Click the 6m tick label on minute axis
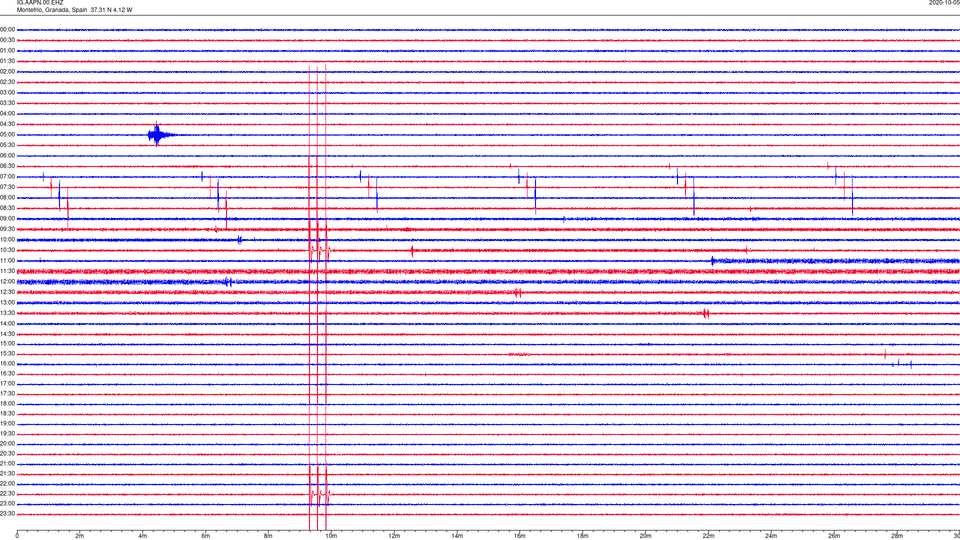The height and width of the screenshot is (540, 960). [x=206, y=536]
